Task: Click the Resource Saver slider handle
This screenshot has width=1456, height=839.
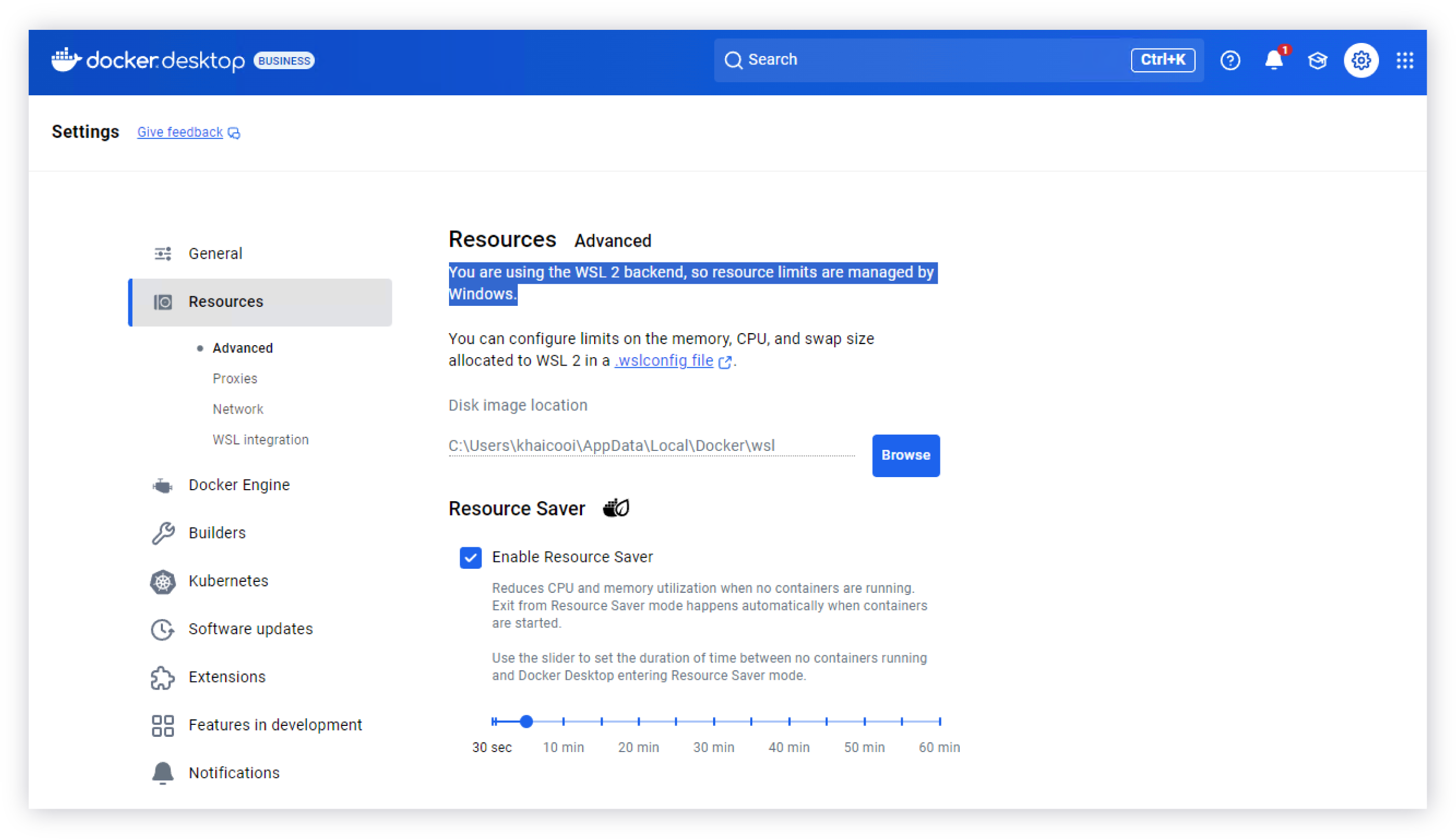Action: click(x=526, y=722)
